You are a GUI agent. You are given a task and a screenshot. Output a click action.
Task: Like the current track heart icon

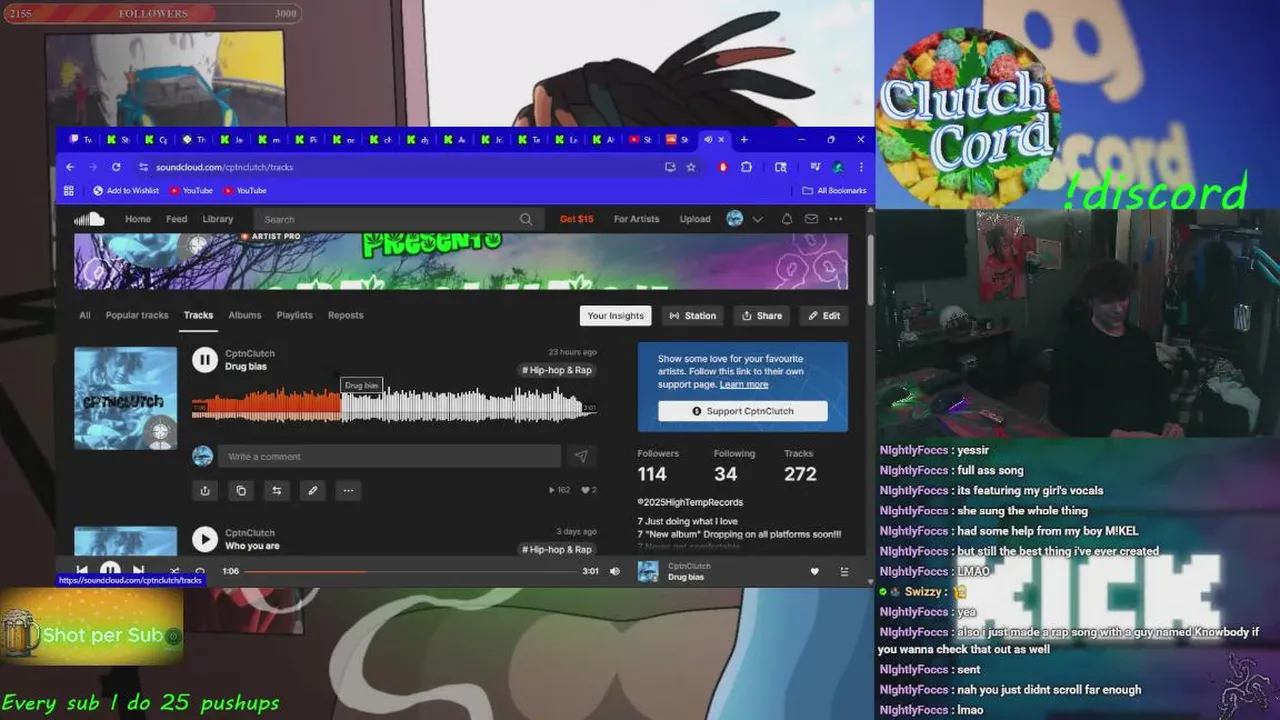click(x=814, y=571)
